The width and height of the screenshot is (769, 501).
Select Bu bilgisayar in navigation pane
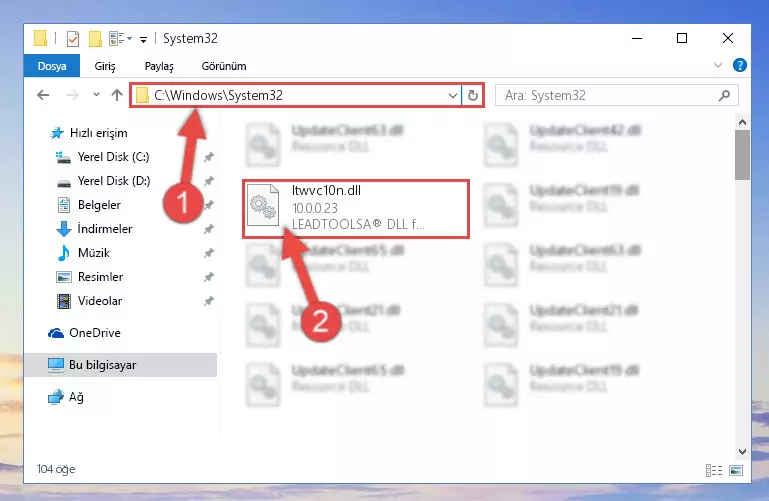pos(120,365)
